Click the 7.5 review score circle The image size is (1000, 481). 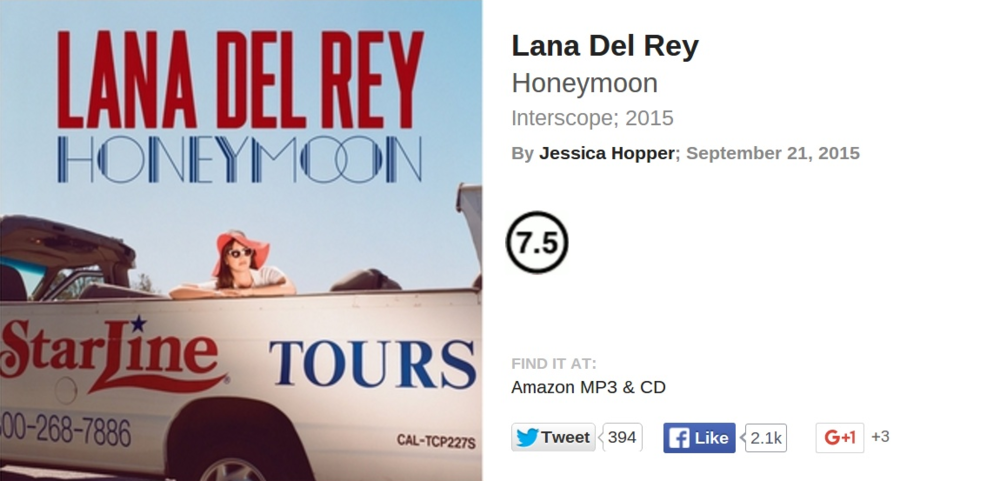(537, 242)
